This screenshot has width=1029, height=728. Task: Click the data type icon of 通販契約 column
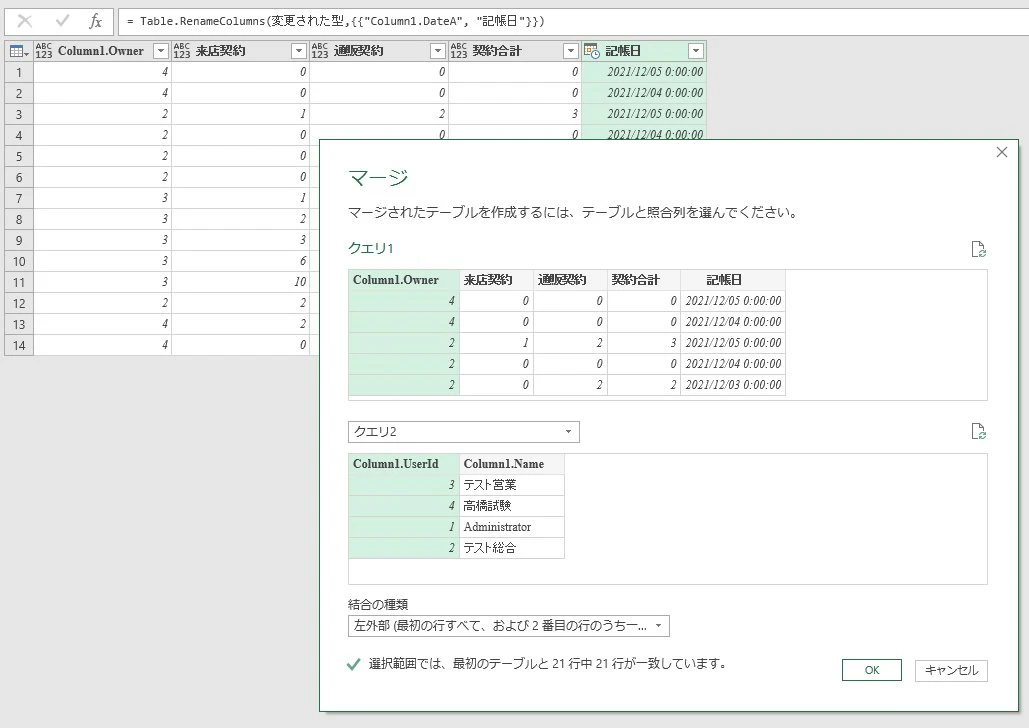(320, 51)
